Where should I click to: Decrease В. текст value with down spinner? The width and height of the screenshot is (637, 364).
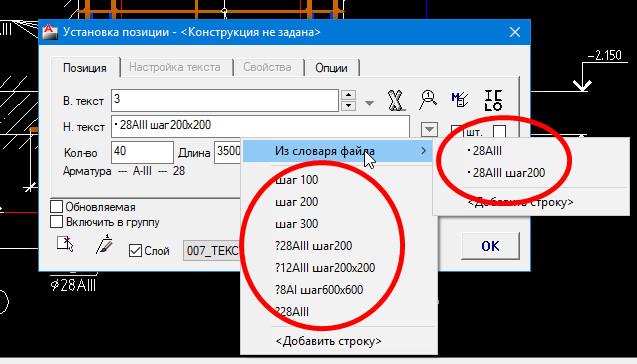[349, 106]
